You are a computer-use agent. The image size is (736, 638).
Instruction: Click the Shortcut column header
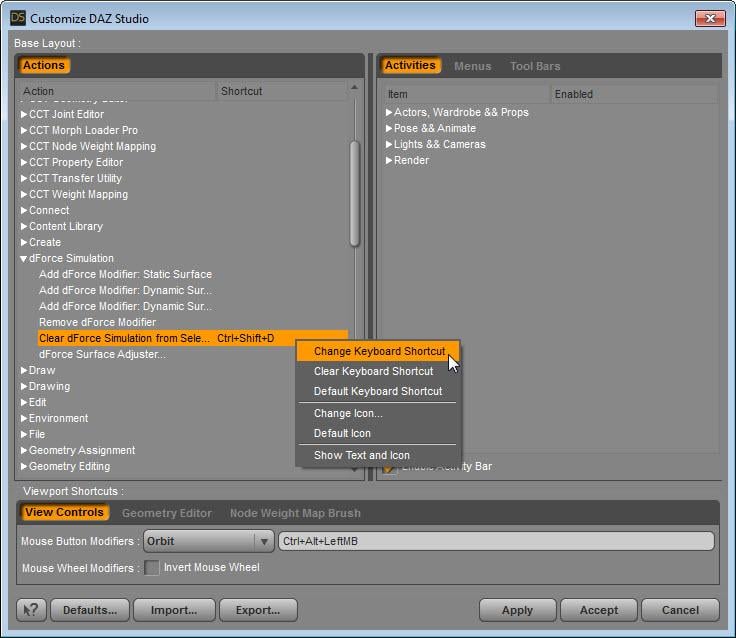[282, 91]
